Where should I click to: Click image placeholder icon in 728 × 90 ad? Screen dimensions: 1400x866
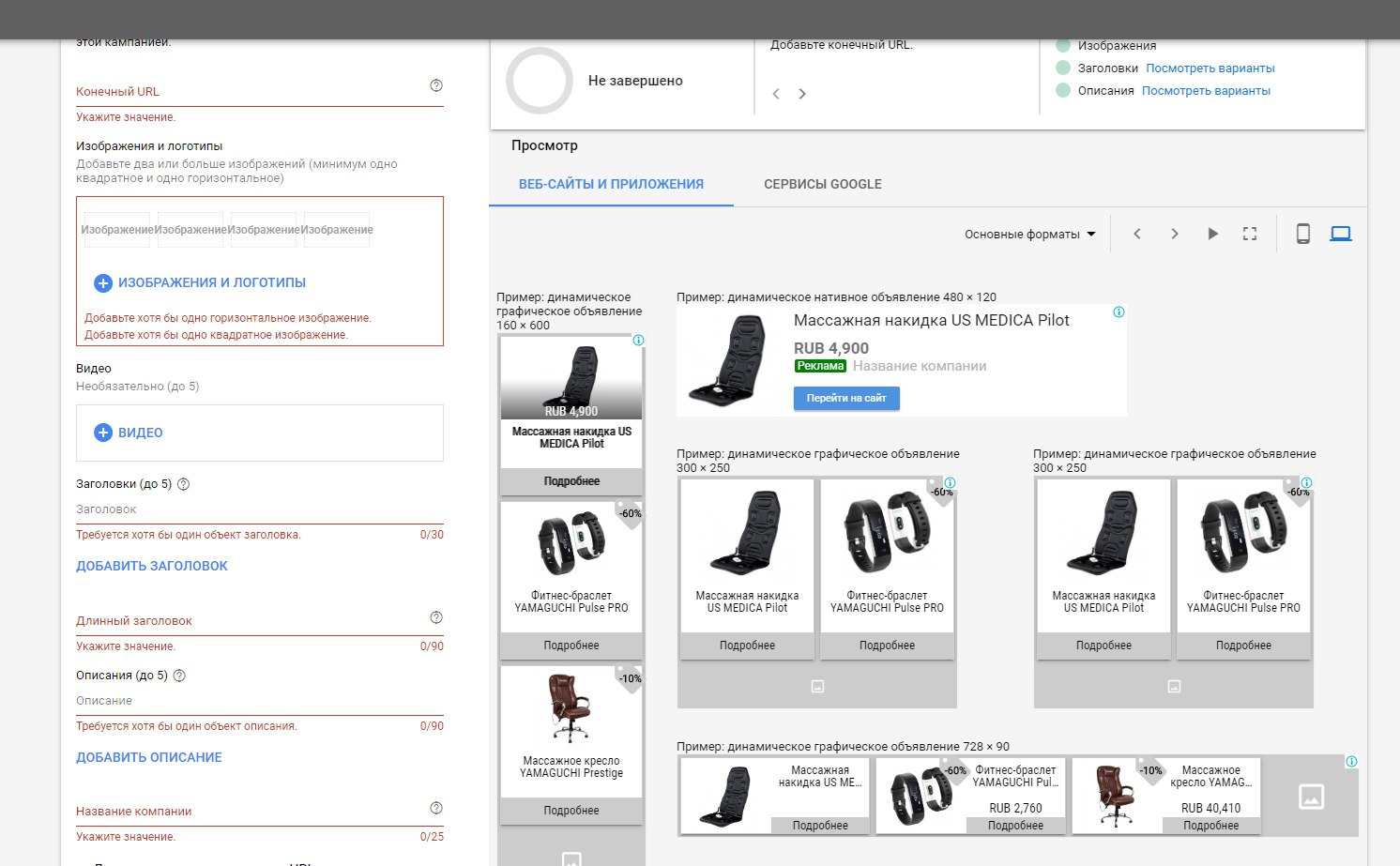1311,797
